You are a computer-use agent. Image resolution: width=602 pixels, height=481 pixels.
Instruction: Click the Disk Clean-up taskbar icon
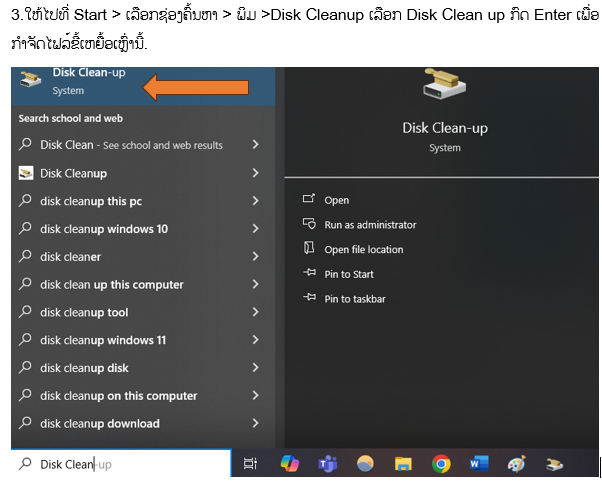[x=553, y=464]
